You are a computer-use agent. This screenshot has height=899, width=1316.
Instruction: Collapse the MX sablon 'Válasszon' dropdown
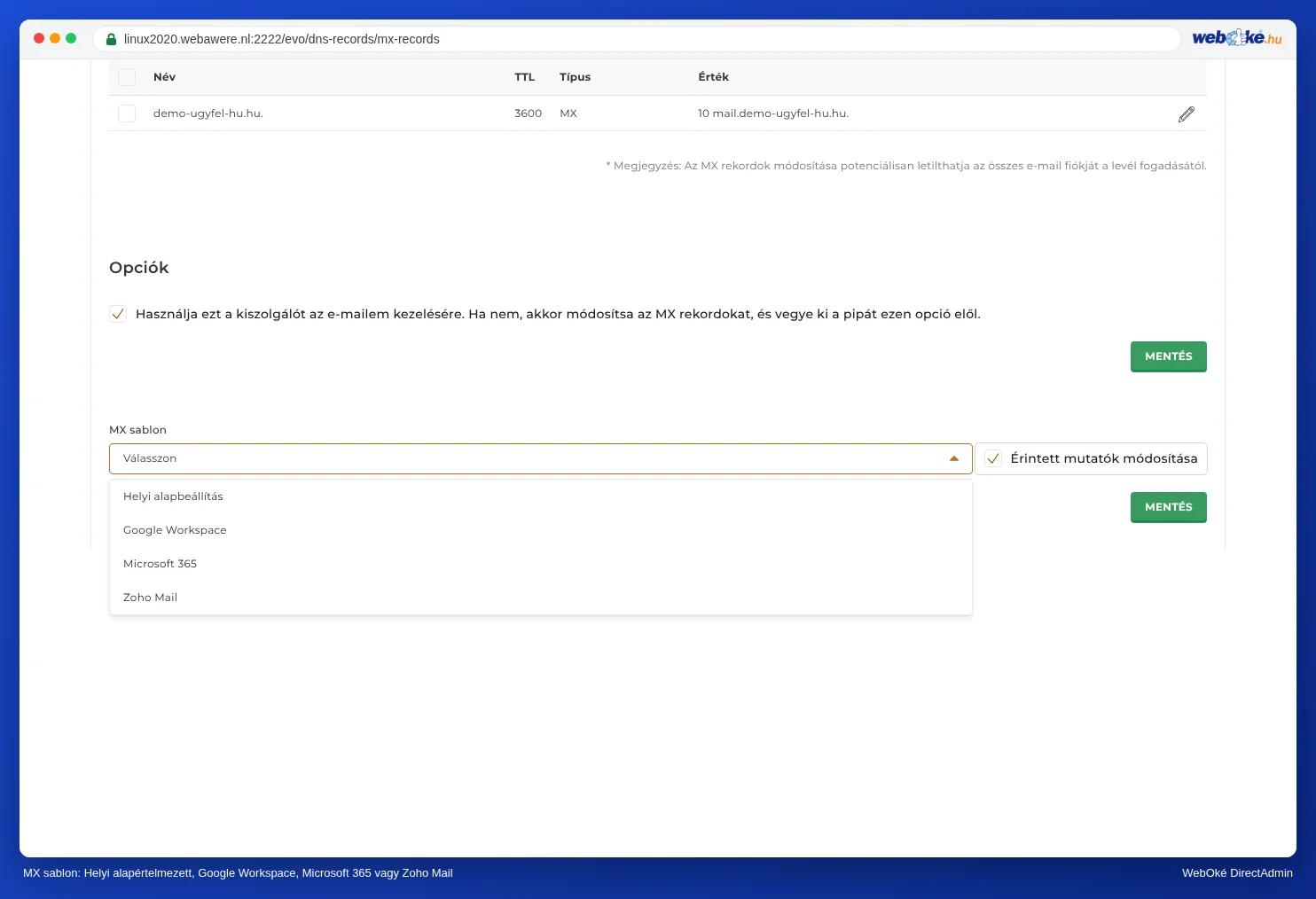[x=541, y=458]
